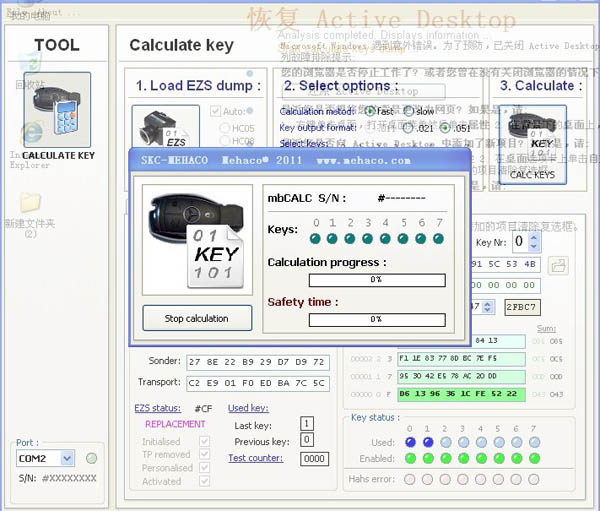Click Used key status circle 0
The height and width of the screenshot is (511, 600).
tap(410, 442)
